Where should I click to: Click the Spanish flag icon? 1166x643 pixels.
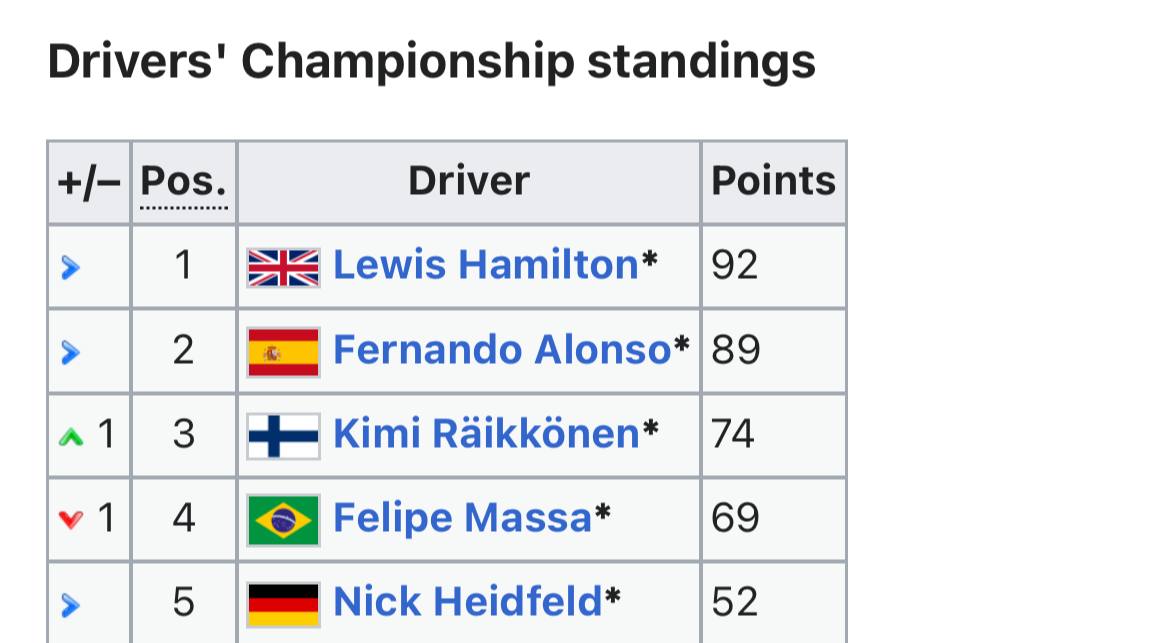point(283,351)
